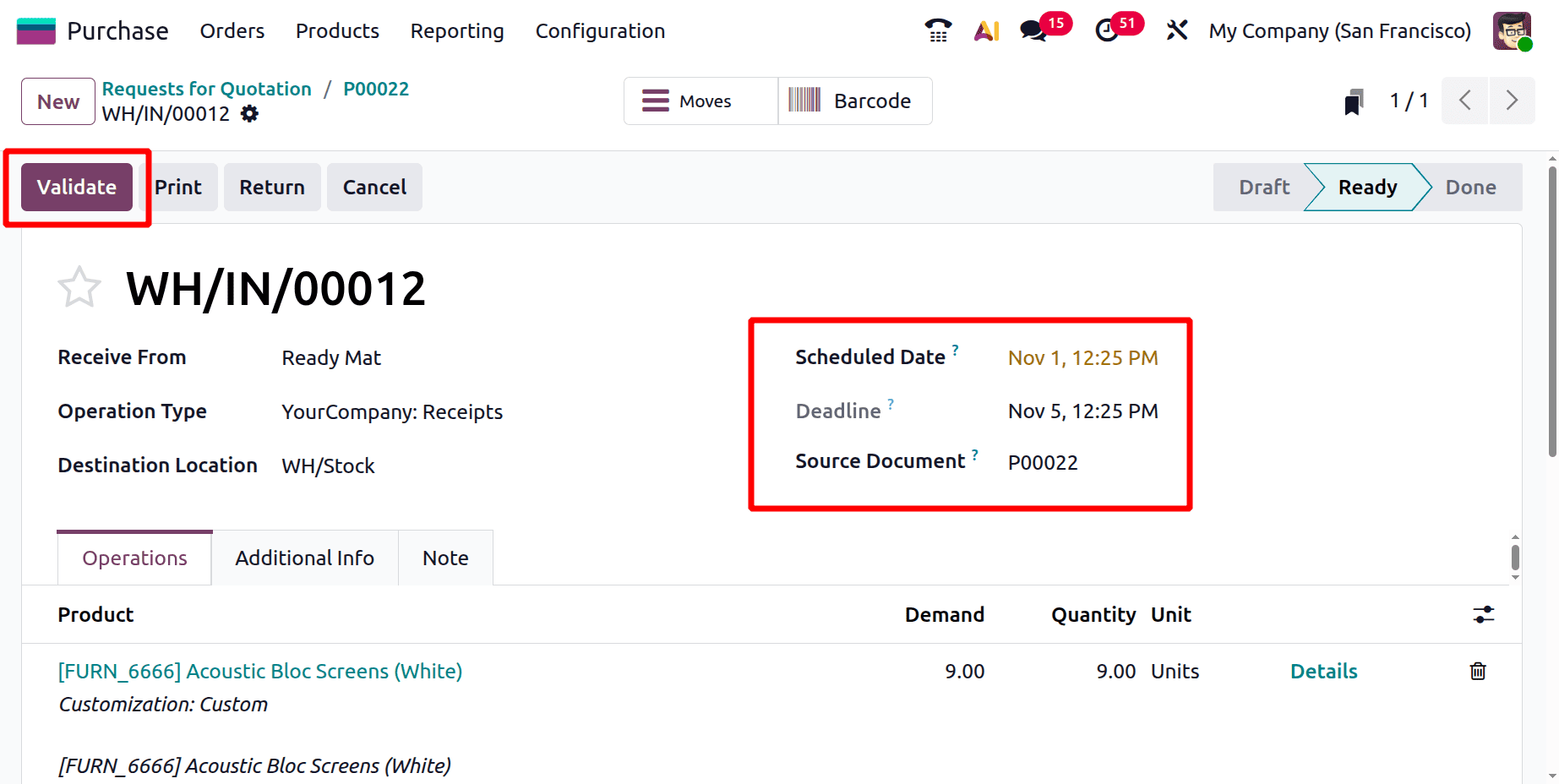Open the activities clock showing 51 items
The image size is (1559, 784).
pyautogui.click(x=1108, y=30)
